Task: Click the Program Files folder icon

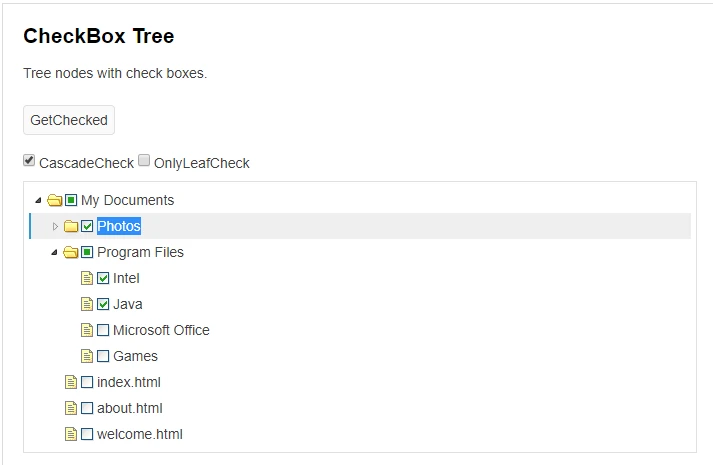Action: (x=70, y=252)
